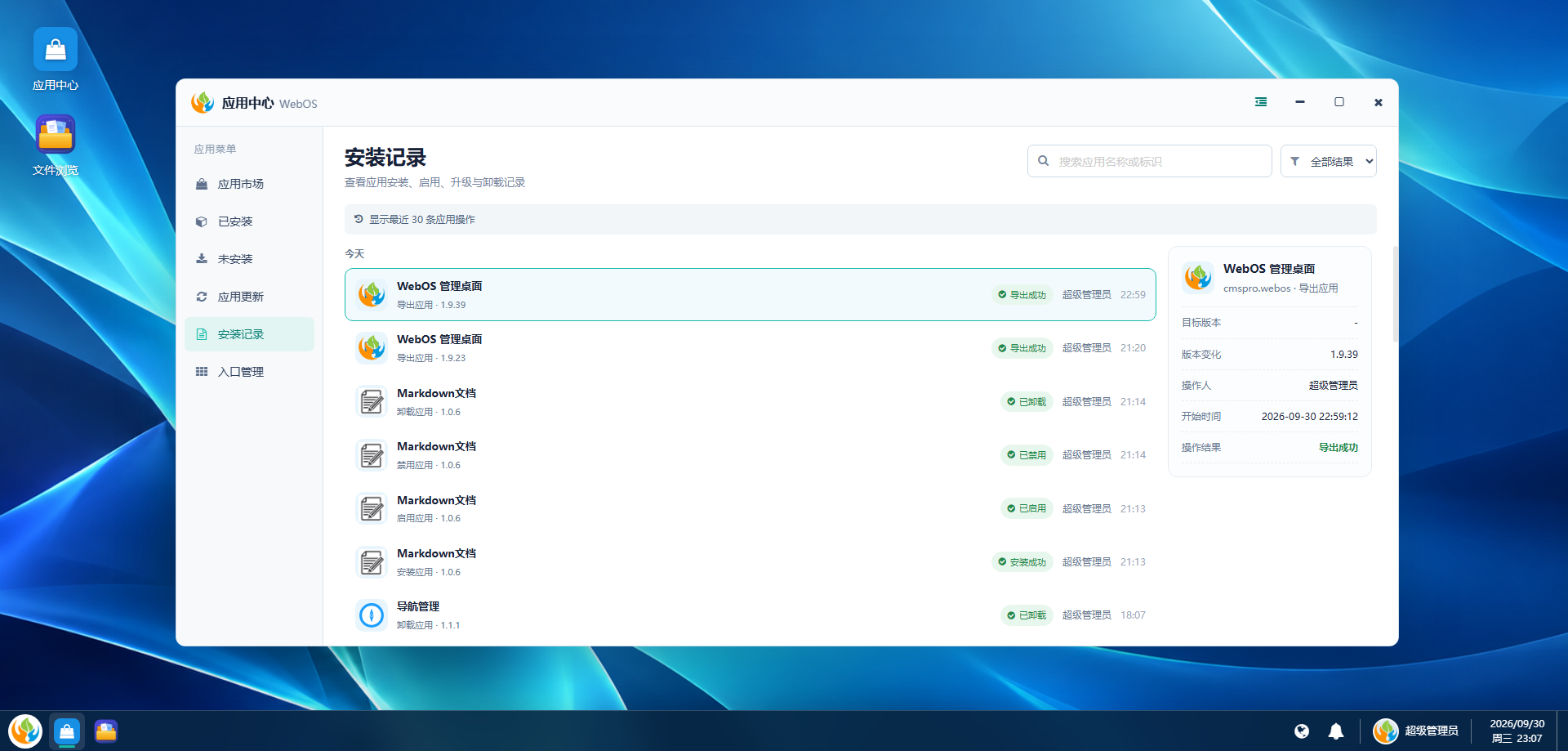The image size is (1568, 751).
Task: Click the 应用中心 window logo icon
Action: [203, 103]
